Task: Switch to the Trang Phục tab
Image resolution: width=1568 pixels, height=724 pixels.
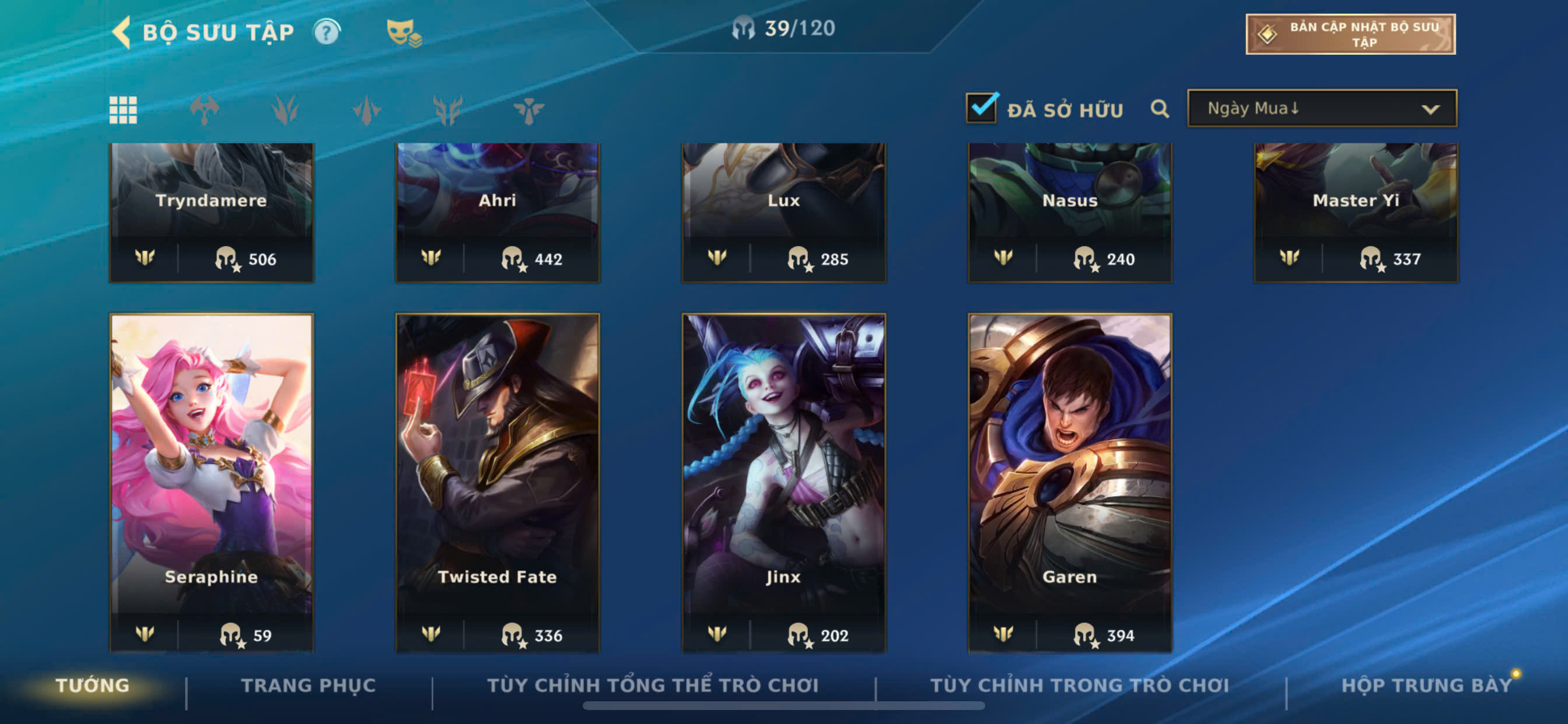Action: click(x=309, y=685)
